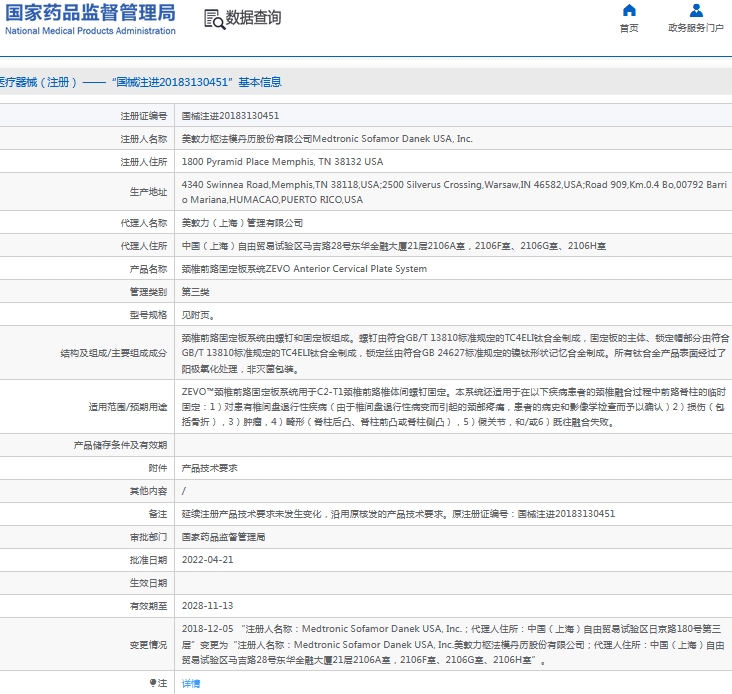Viewport: 732px width, 694px height.
Task: Click the address 1800 Pyramid Place Memphis
Action: [282, 162]
